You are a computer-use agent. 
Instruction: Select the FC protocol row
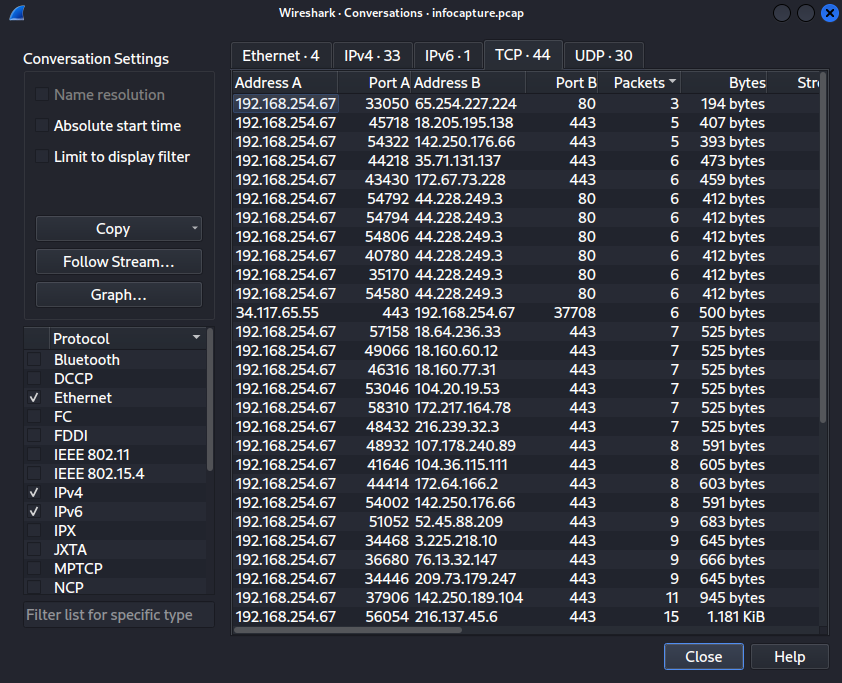(115, 417)
